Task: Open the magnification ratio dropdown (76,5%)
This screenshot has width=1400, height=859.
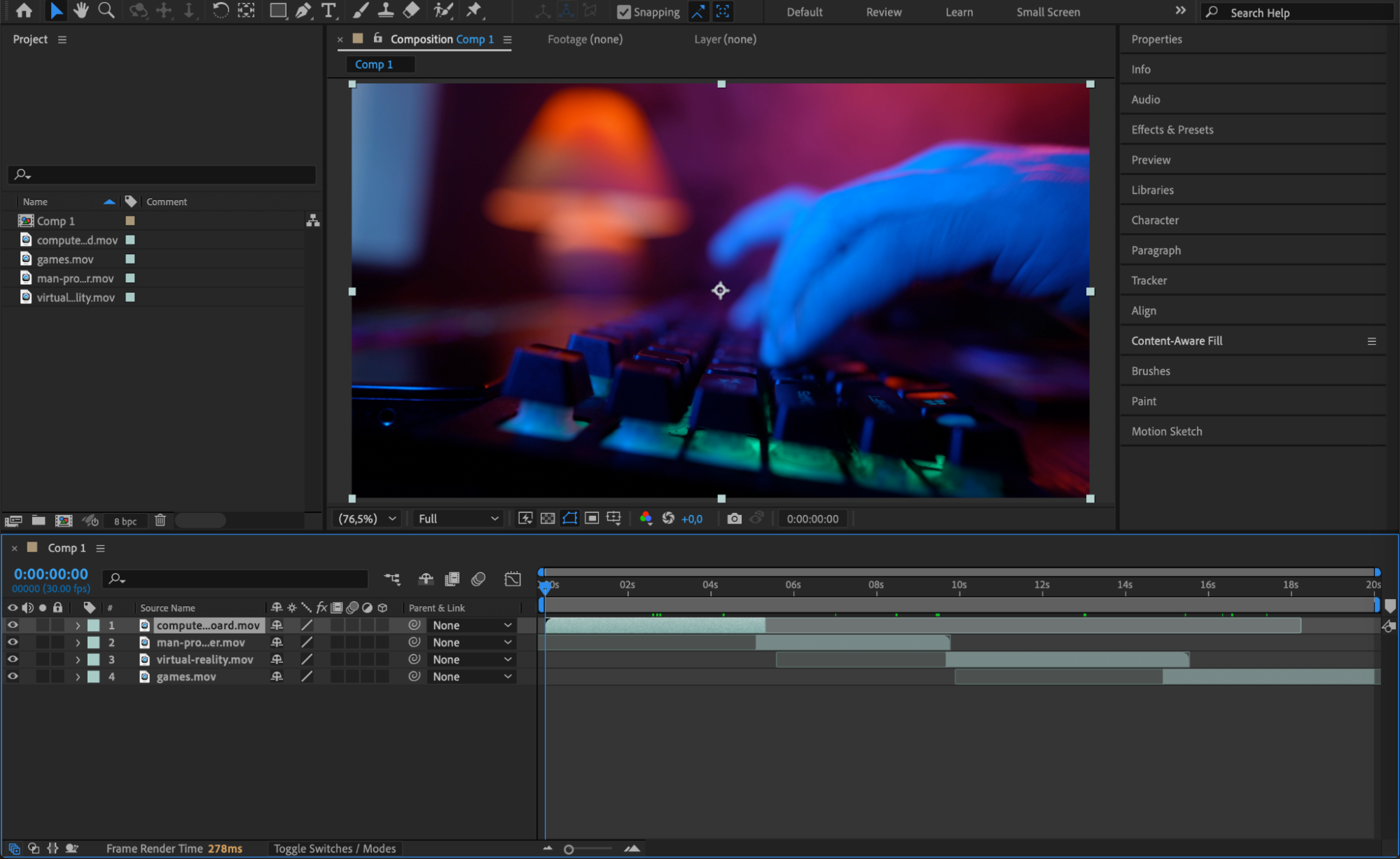Action: tap(368, 518)
